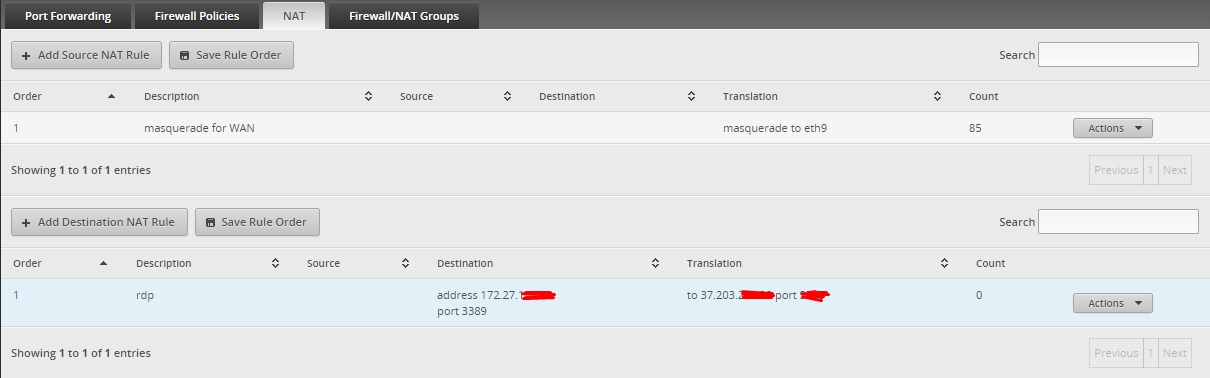1210x378 pixels.
Task: Sort source NAT table by Source
Action: [456, 96]
